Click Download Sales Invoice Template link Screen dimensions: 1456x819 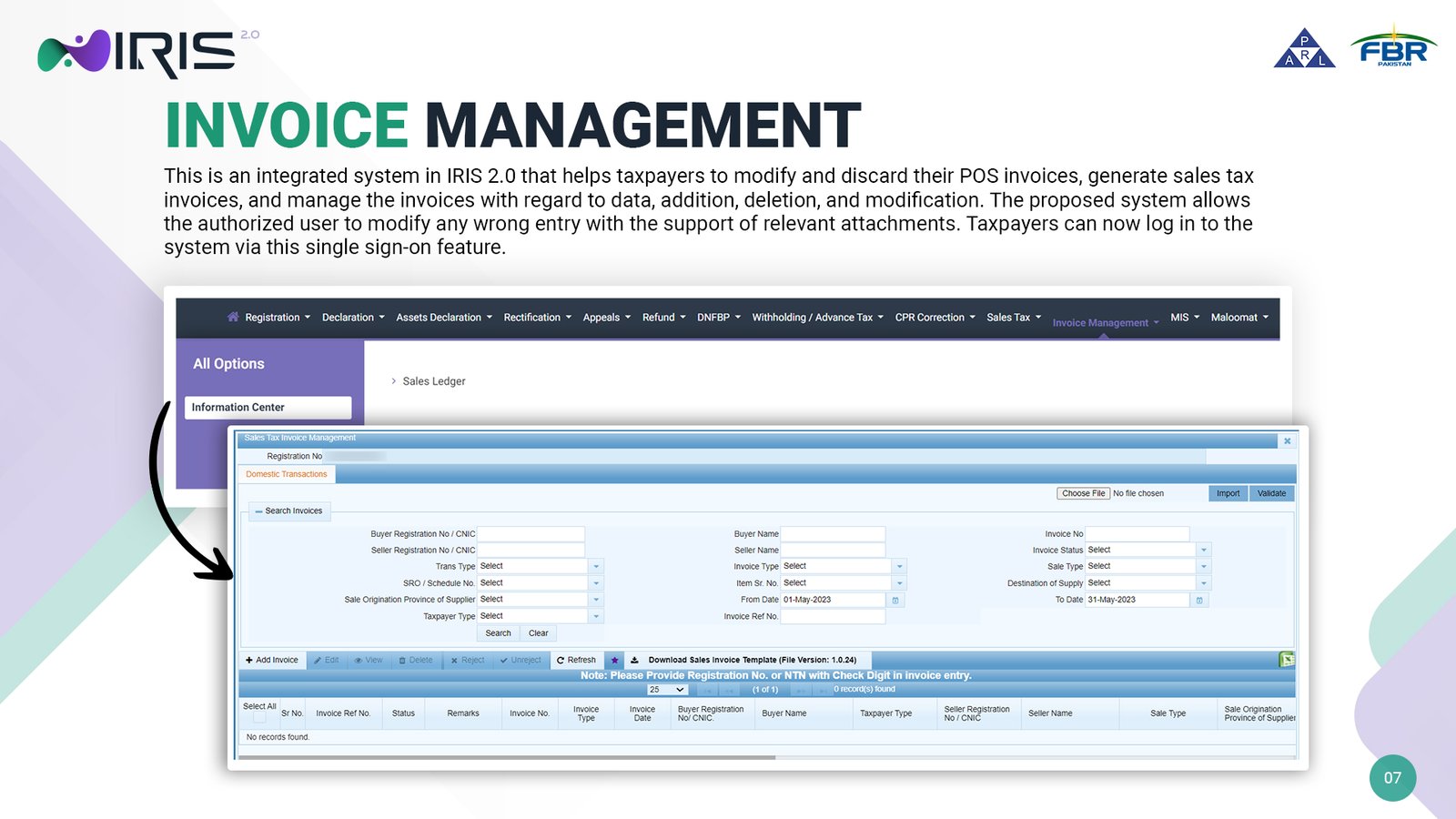[x=752, y=661]
